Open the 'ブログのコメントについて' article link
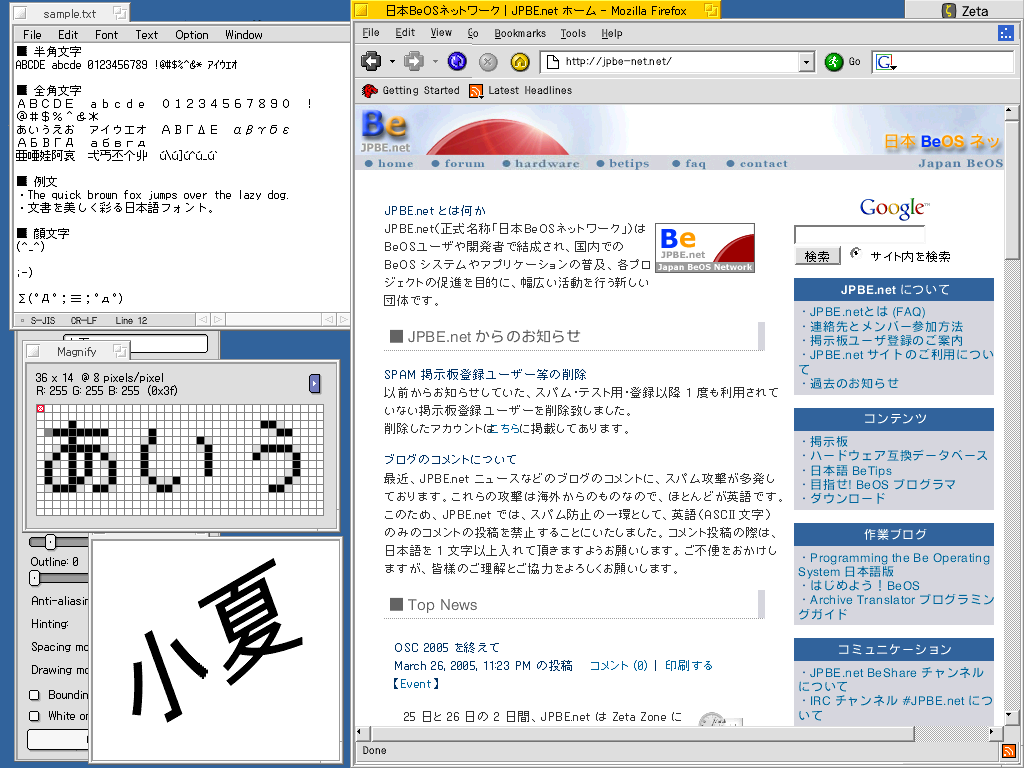 tap(450, 459)
